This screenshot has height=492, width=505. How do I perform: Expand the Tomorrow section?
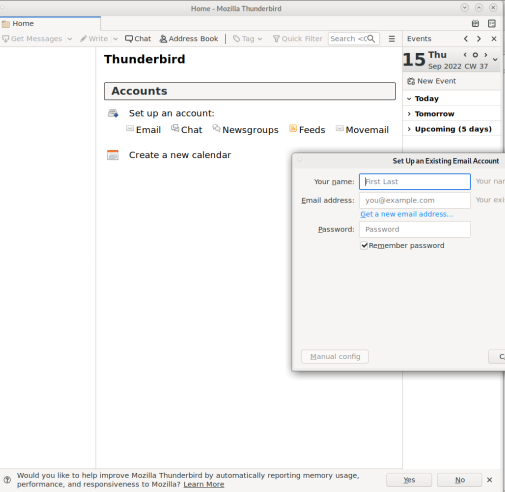click(409, 114)
